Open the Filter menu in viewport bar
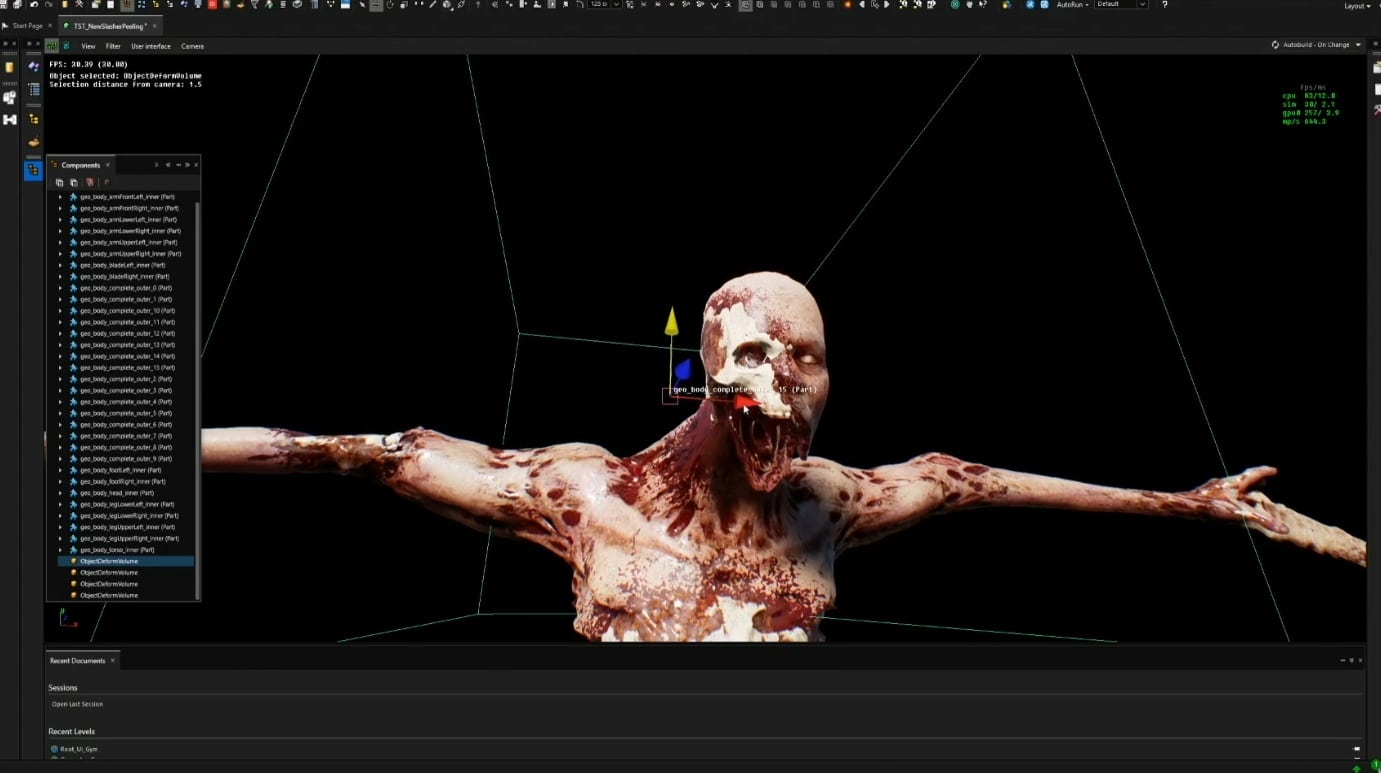Screen dimensions: 1381x773 (113, 46)
